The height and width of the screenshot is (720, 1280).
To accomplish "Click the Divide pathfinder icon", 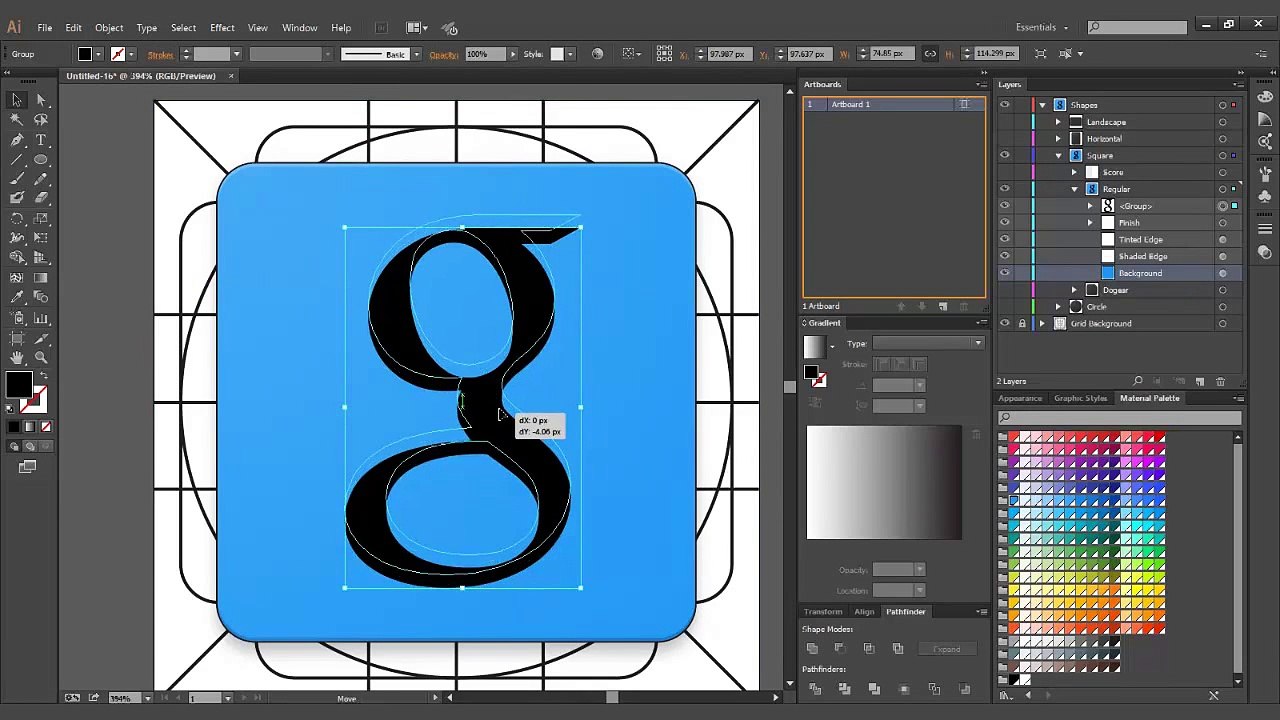I will pyautogui.click(x=815, y=689).
